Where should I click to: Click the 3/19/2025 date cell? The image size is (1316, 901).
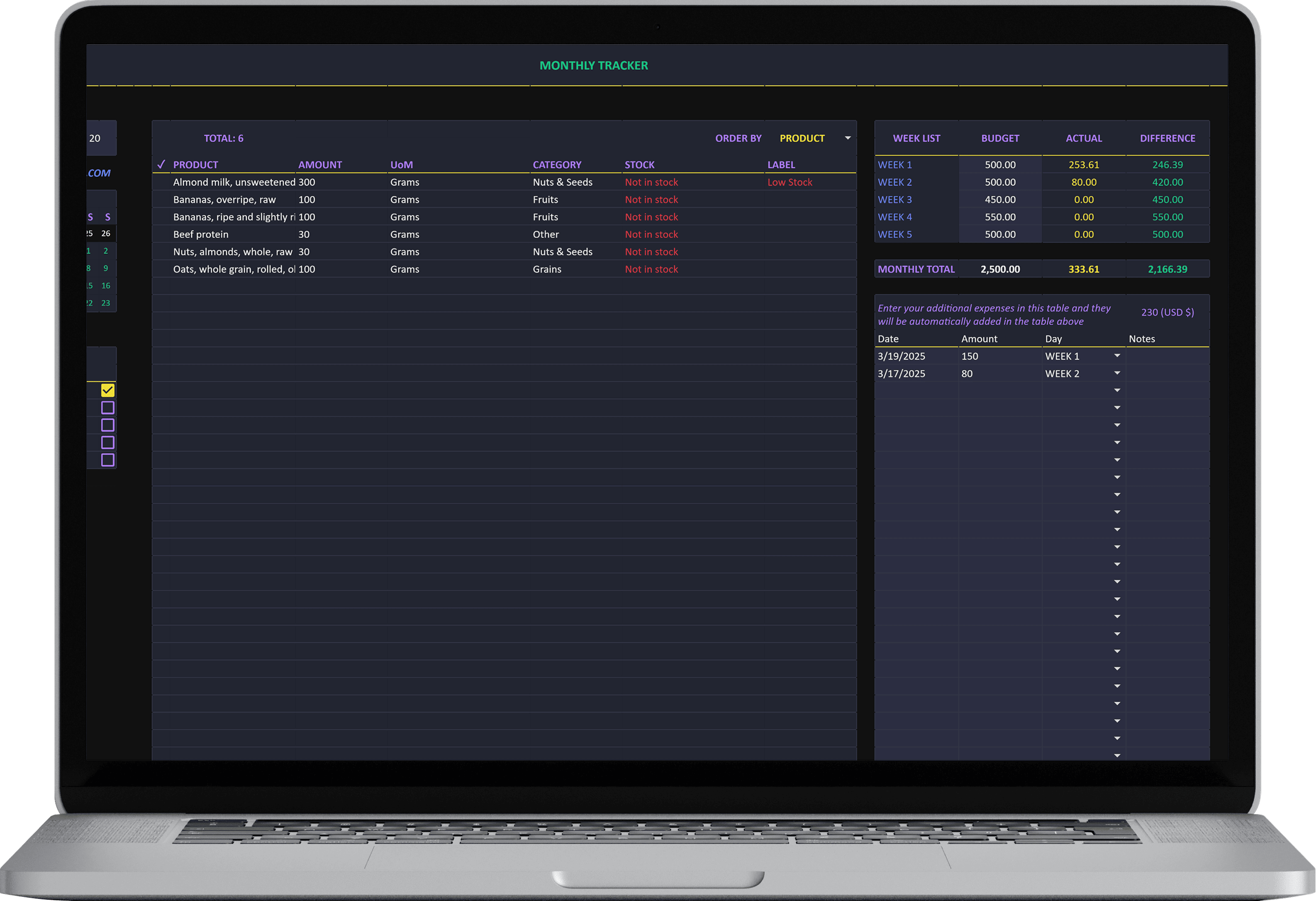901,356
